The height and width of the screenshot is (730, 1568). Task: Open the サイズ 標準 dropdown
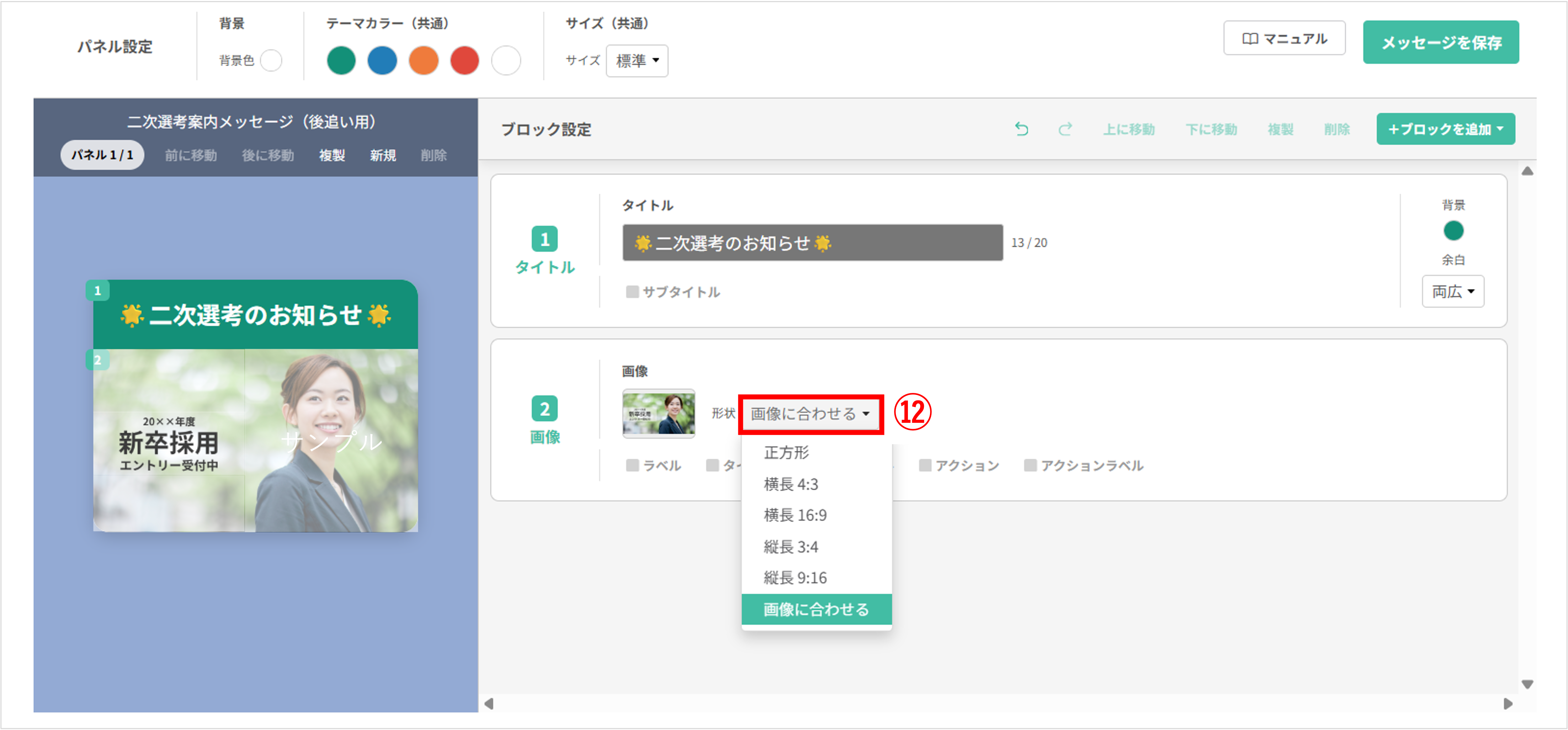(636, 61)
